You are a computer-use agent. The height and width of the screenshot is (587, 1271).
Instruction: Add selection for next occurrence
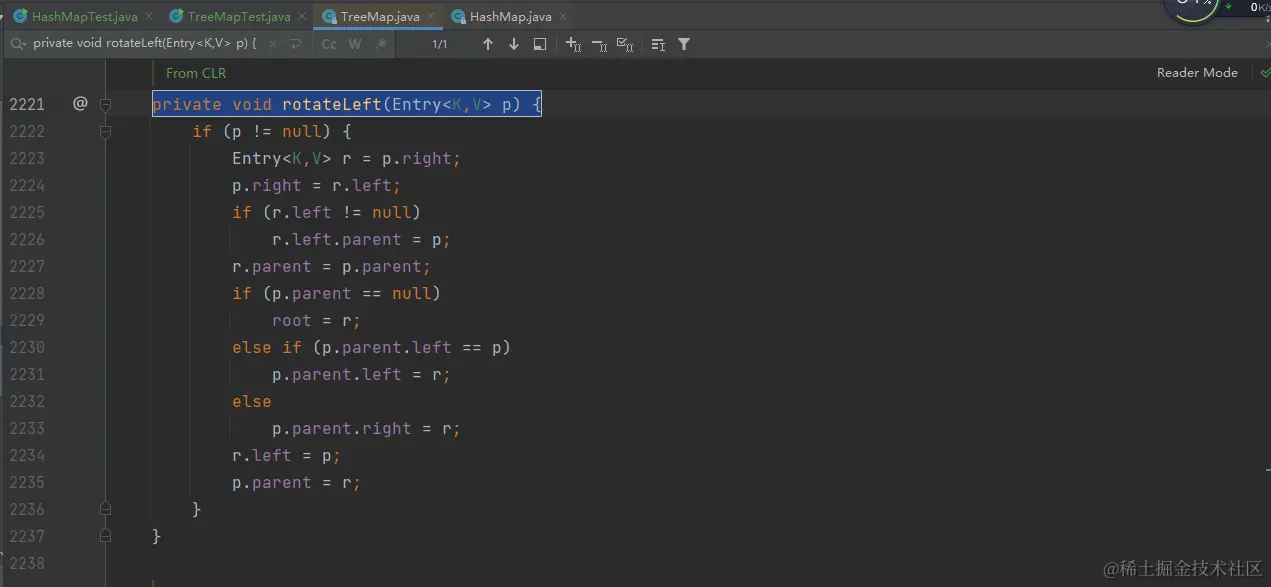click(573, 44)
